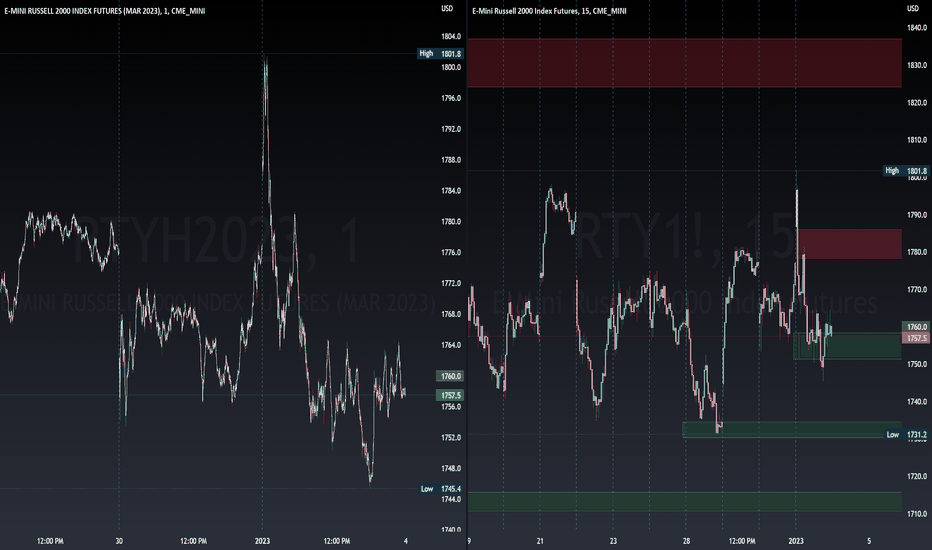
Task: Click the 1720.0 price axis label
Action: [x=917, y=476]
